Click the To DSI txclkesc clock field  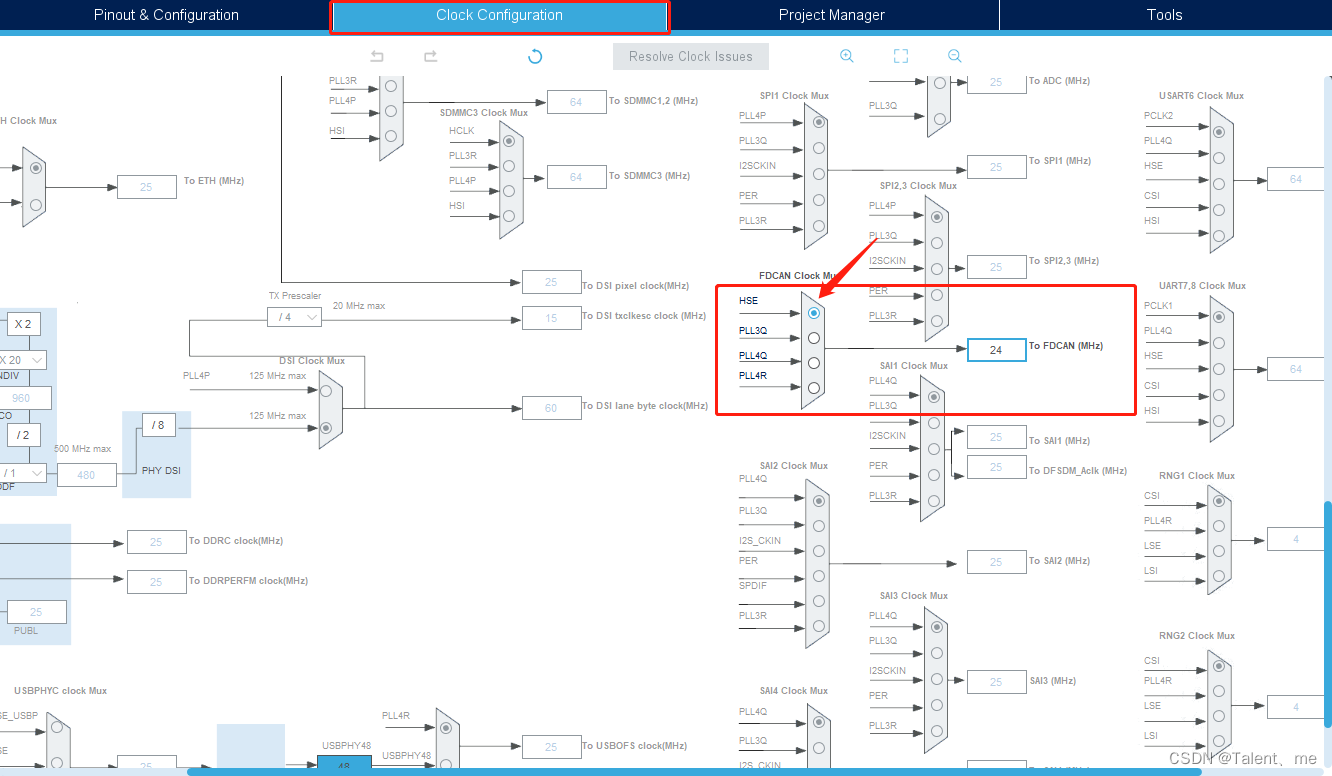[x=551, y=319]
